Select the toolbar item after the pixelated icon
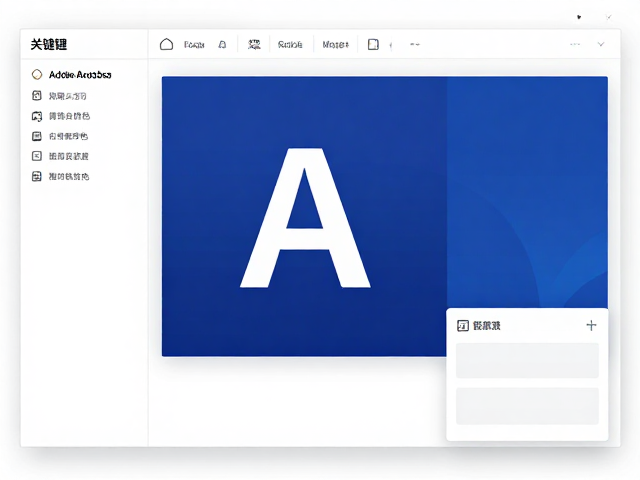 pos(290,44)
